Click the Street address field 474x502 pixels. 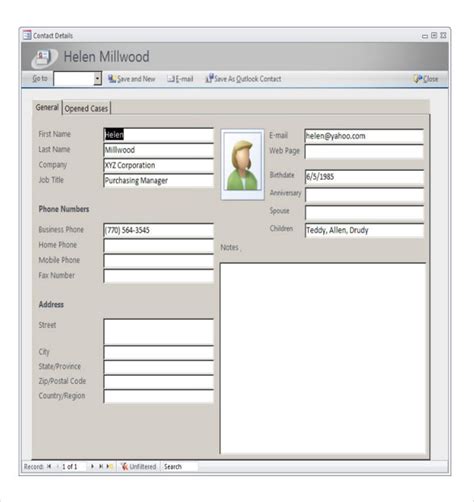[x=158, y=332]
